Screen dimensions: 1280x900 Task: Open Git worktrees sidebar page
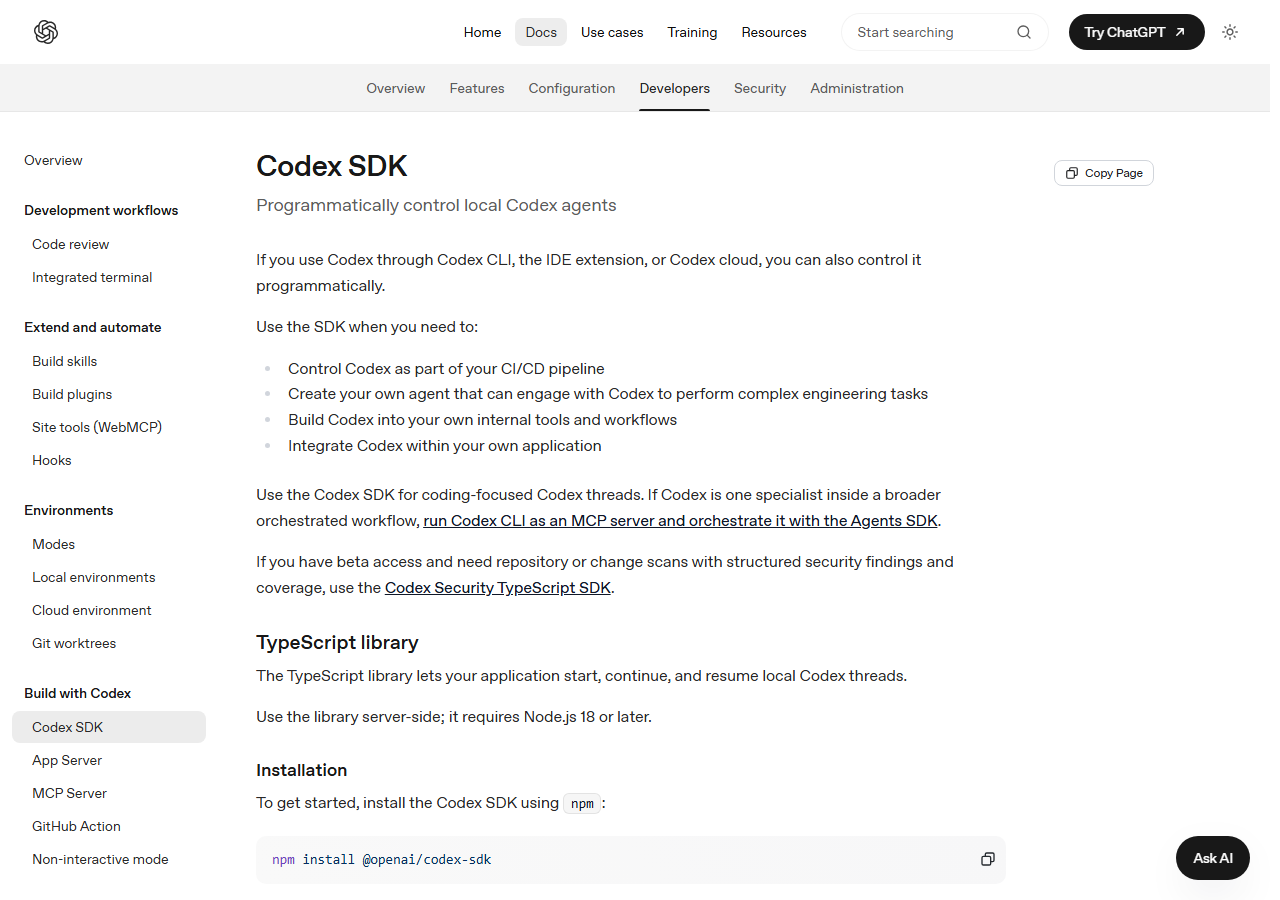click(x=74, y=643)
